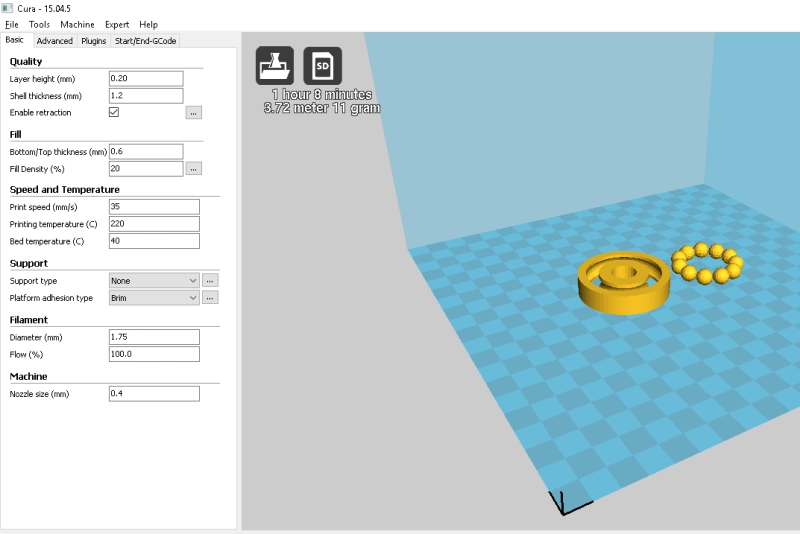
Task: Click the Shell thickness input field
Action: click(146, 96)
